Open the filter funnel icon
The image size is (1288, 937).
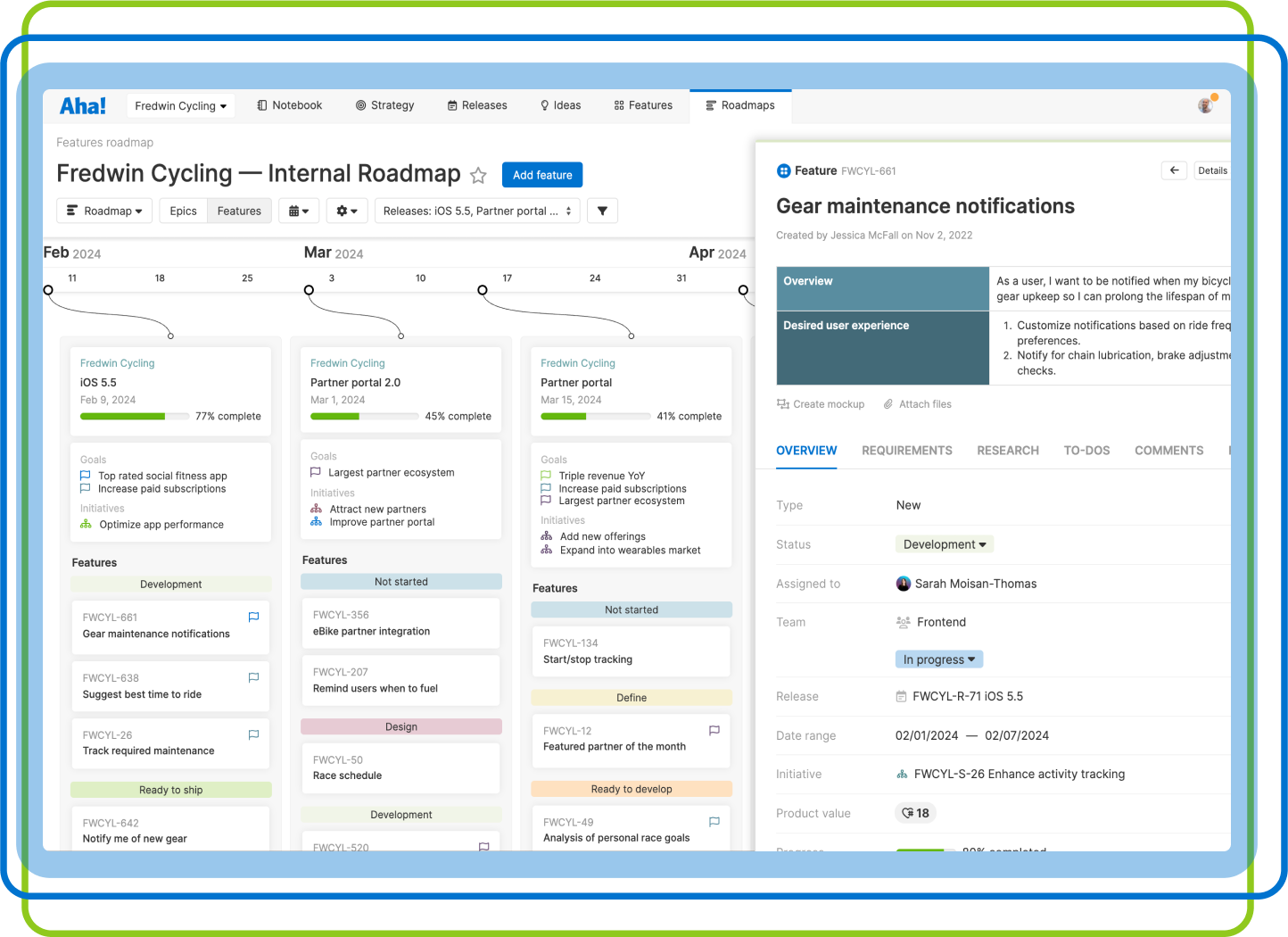click(602, 211)
